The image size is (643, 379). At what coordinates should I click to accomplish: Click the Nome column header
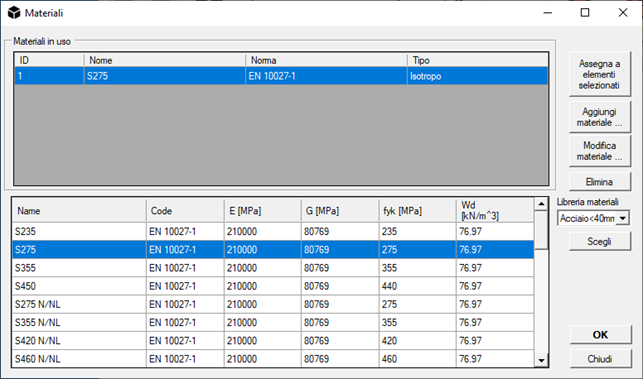click(x=165, y=60)
